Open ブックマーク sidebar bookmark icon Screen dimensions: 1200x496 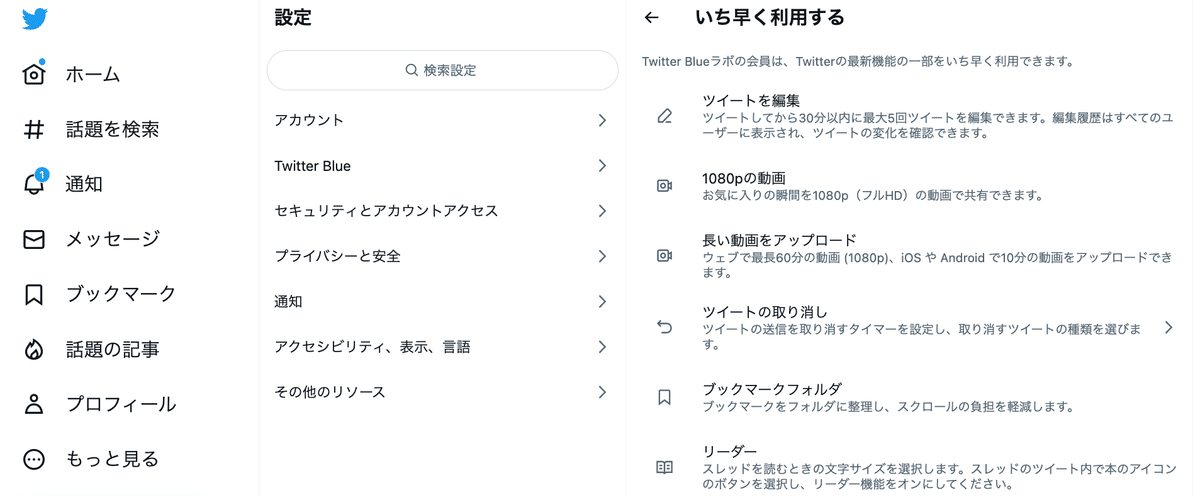[x=34, y=294]
